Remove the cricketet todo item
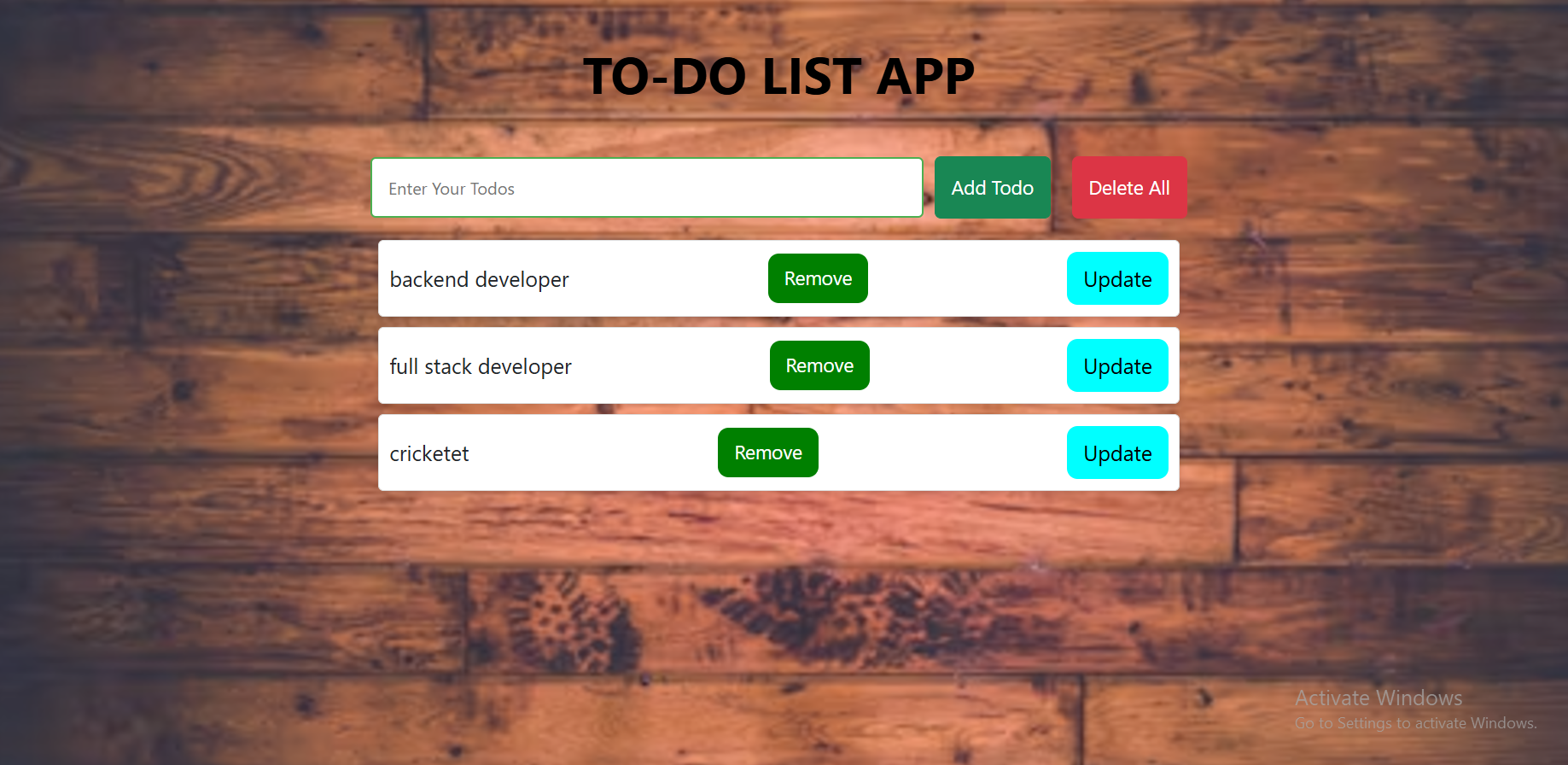Viewport: 1568px width, 765px height. click(x=767, y=453)
